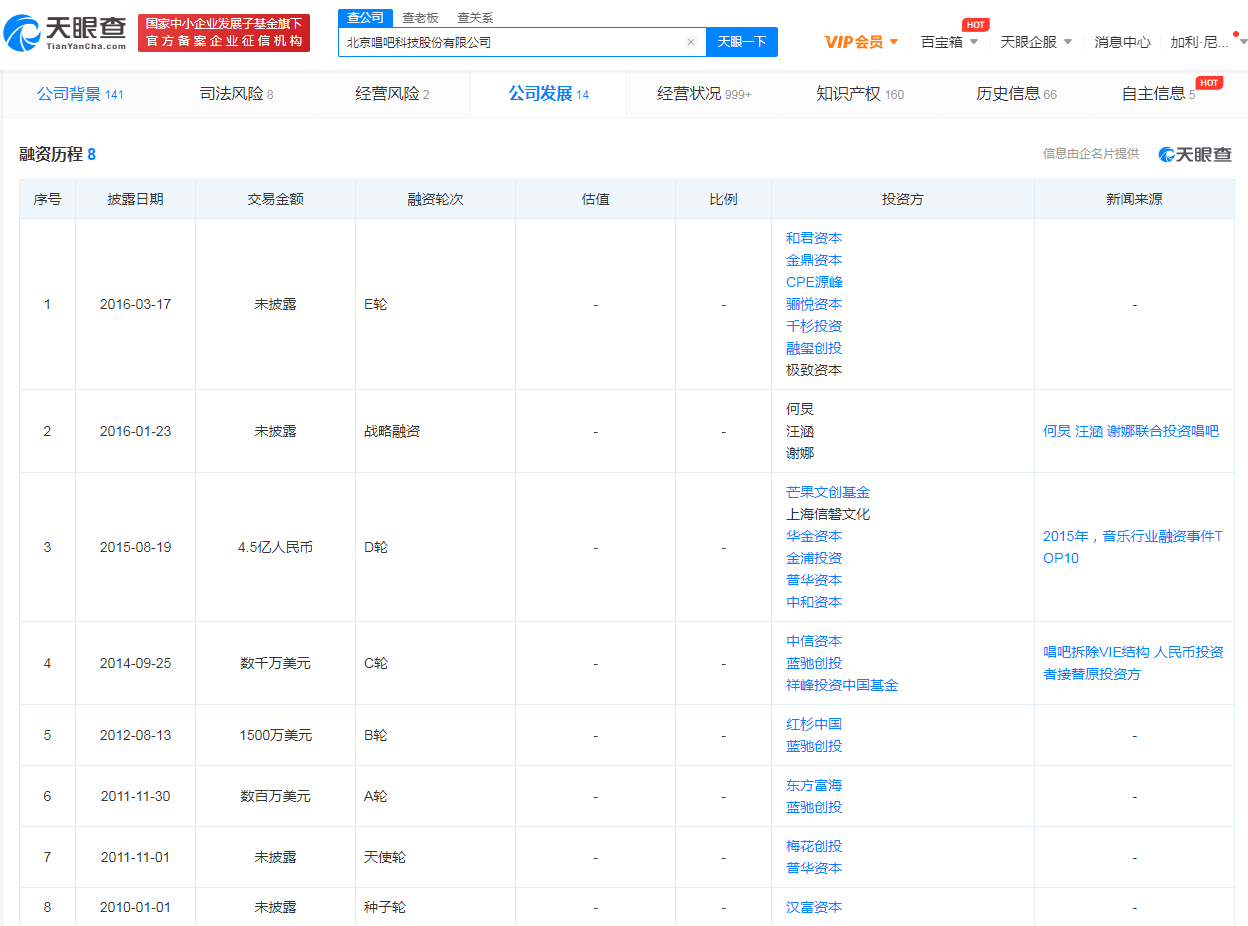Click the 天眼查 watermark logo beside 信息由企名片提供
The width and height of the screenshot is (1248, 926).
[1195, 154]
